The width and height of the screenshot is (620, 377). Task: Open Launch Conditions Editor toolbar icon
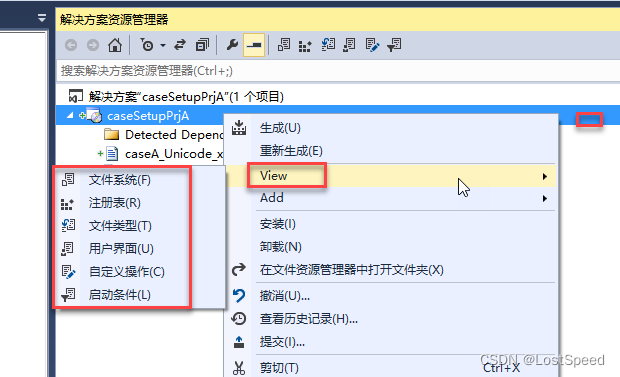pos(394,45)
